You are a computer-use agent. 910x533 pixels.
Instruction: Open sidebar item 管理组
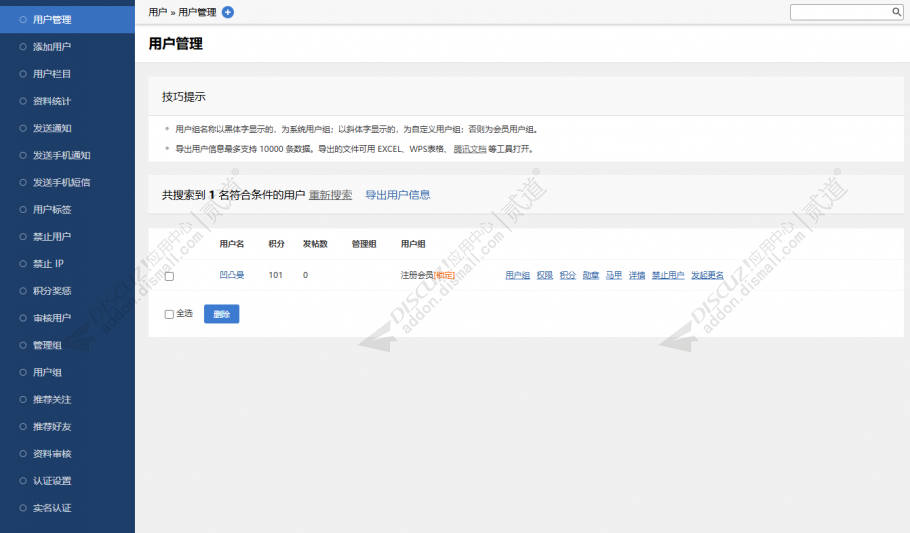point(67,345)
